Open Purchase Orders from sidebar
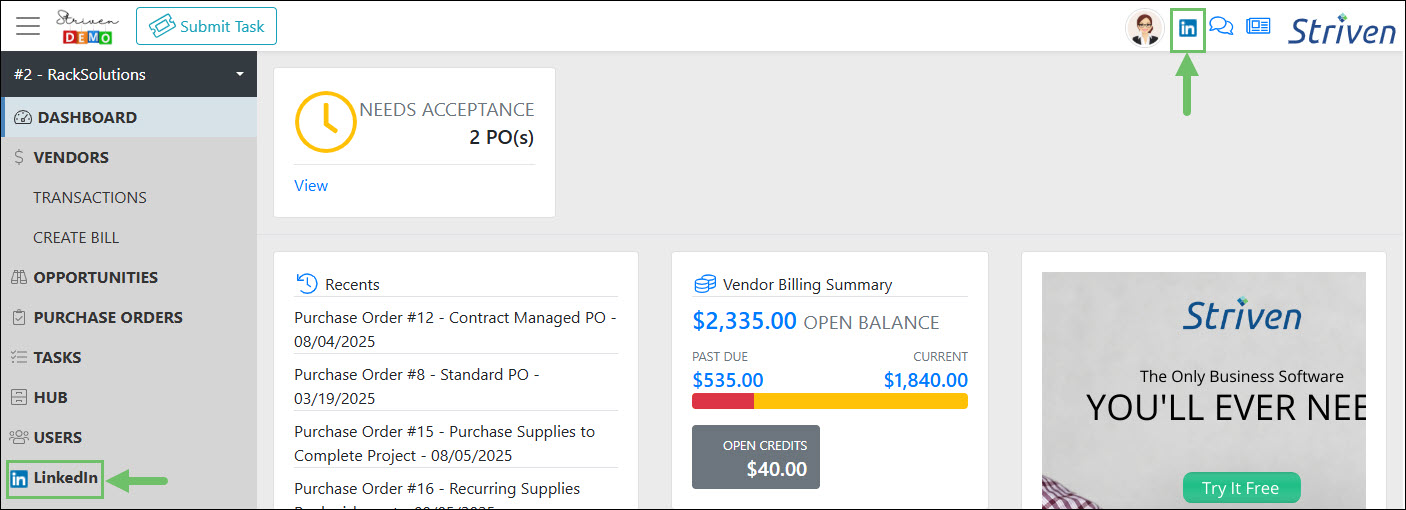This screenshot has width=1406, height=510. [108, 317]
